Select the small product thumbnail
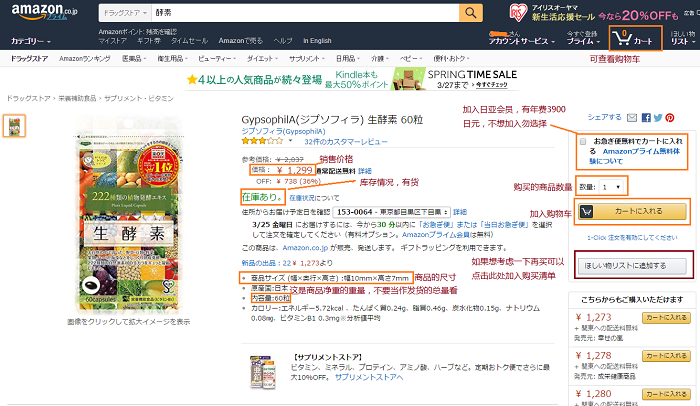Image resolution: width=700 pixels, height=406 pixels. tap(14, 126)
